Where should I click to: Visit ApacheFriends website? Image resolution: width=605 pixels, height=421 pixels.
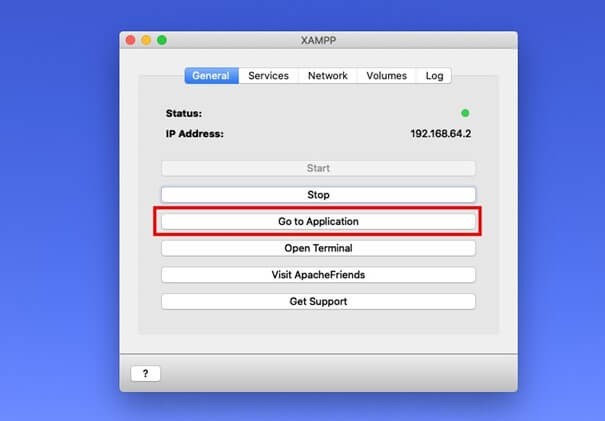tap(318, 275)
